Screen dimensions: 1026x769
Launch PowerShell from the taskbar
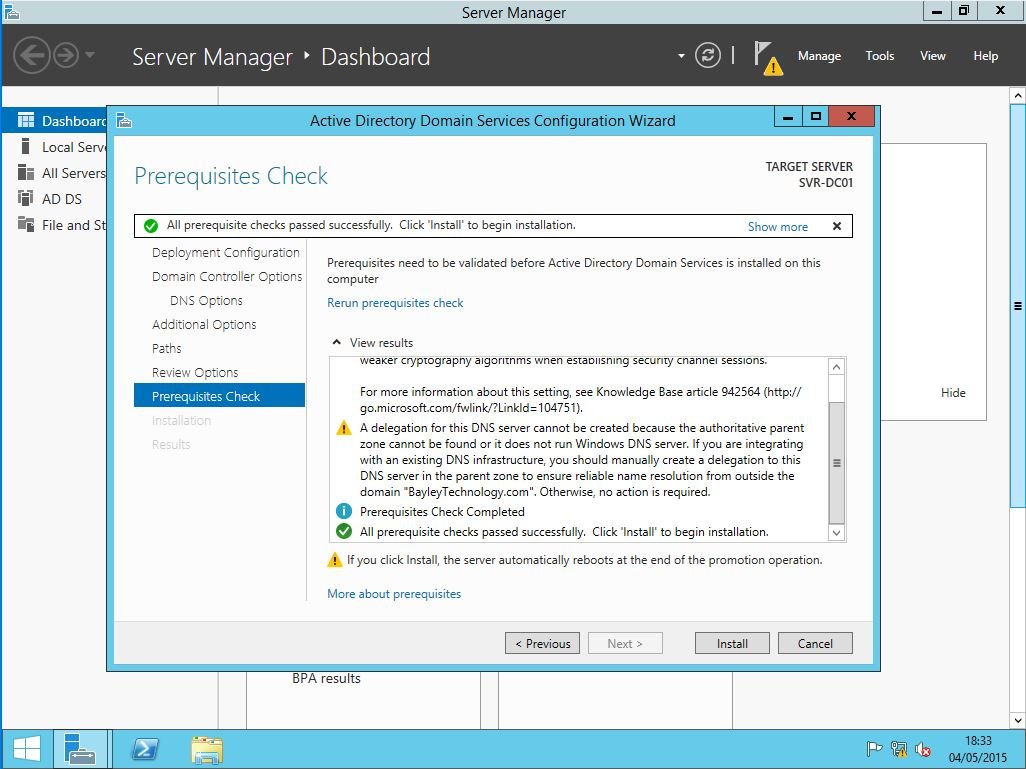click(144, 748)
